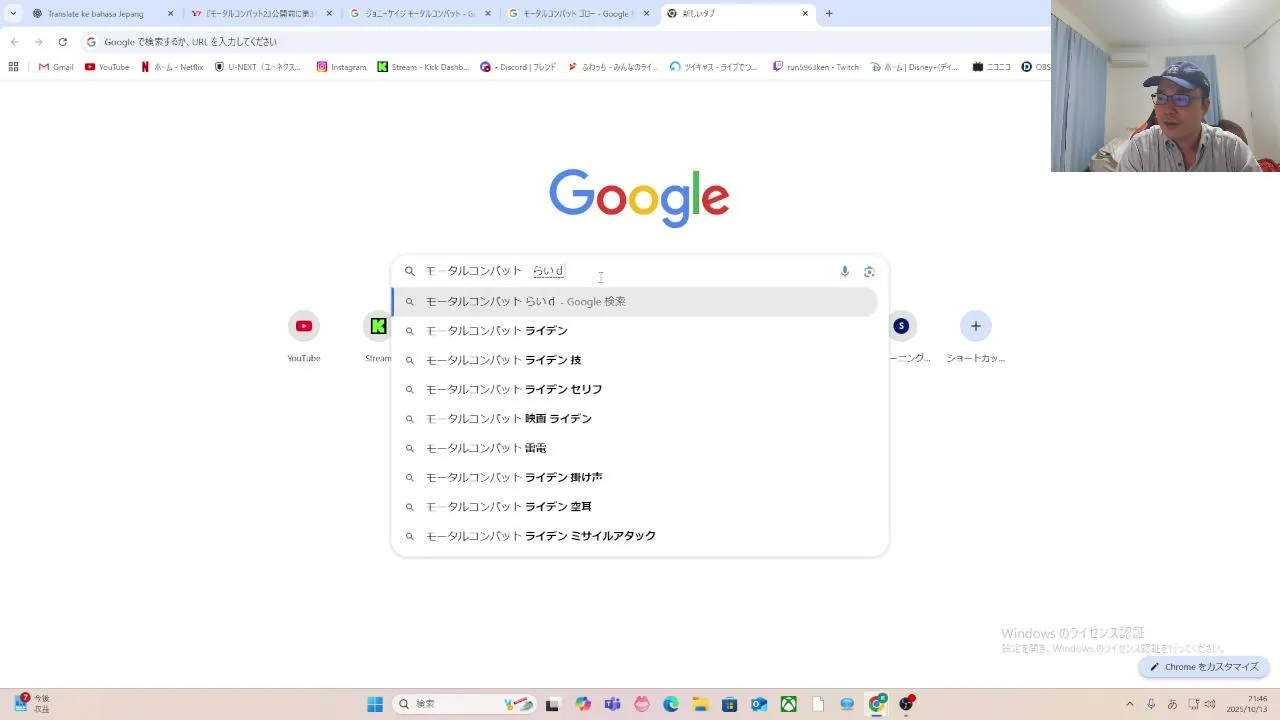Image resolution: width=1280 pixels, height=720 pixels.
Task: Toggle the Japanese IME input mode indicator
Action: (1172, 704)
